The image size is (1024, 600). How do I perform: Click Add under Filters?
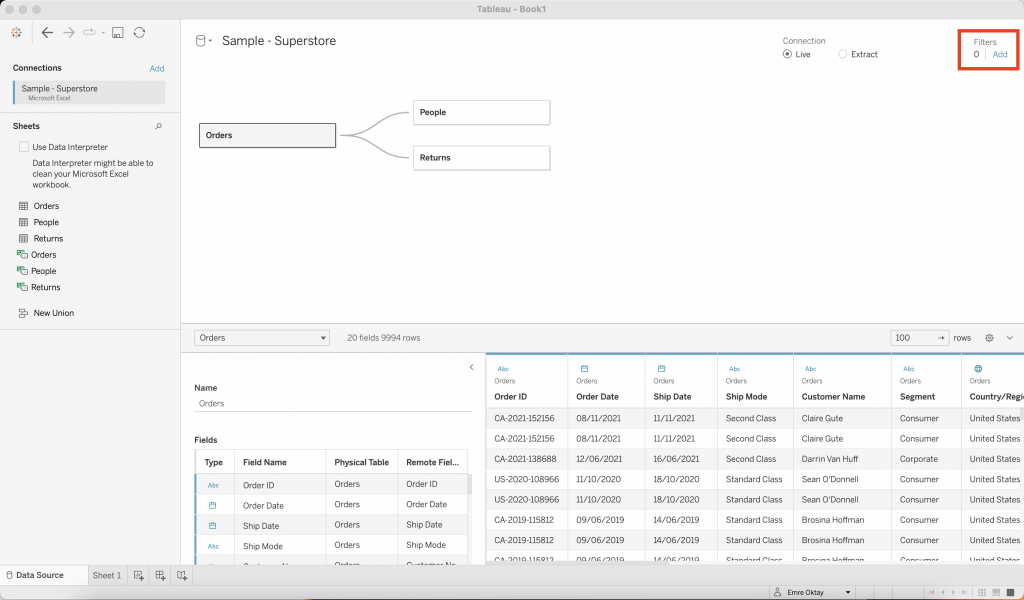tap(1000, 55)
